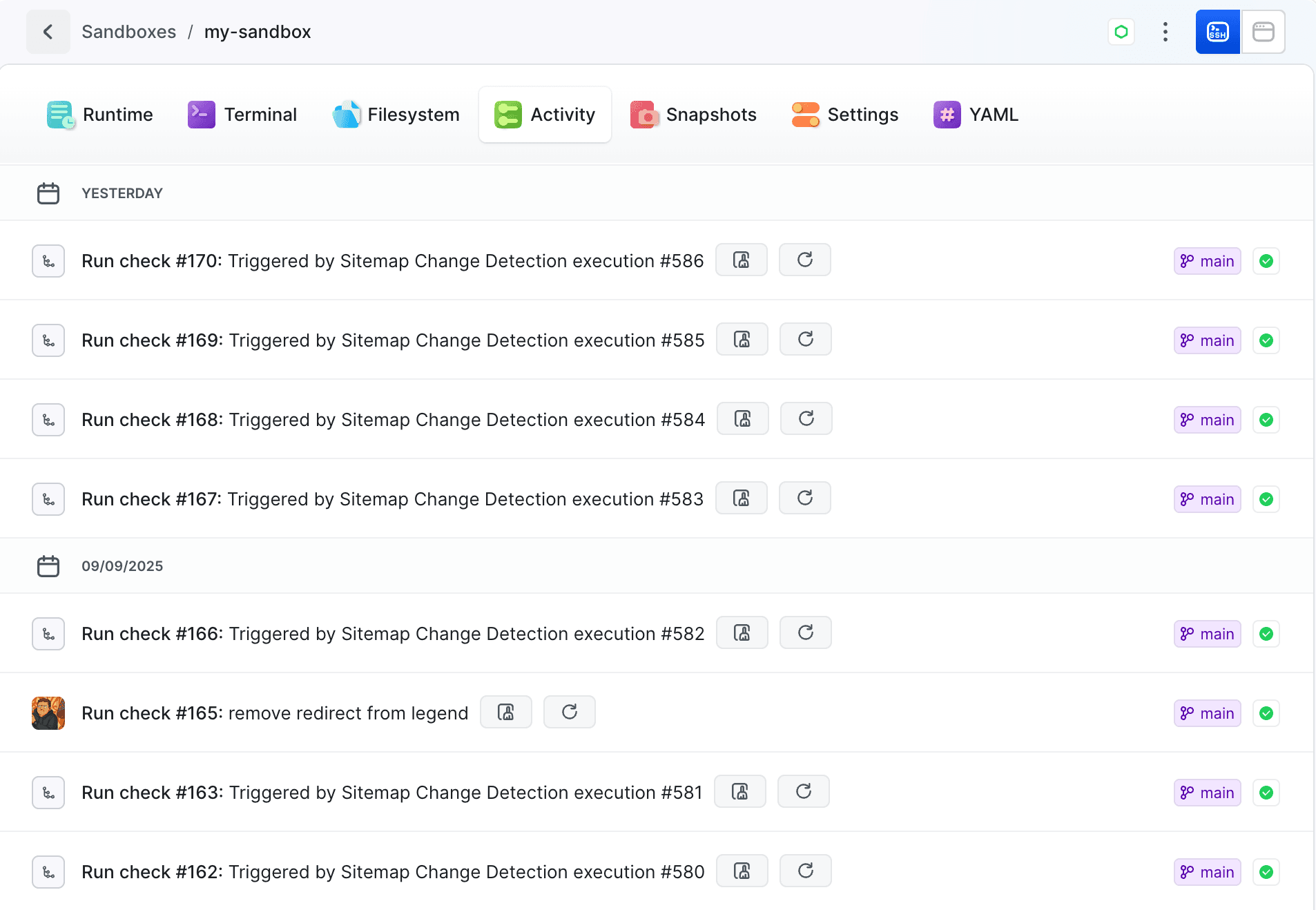This screenshot has width=1316, height=910.
Task: Rerun Run check #170
Action: tap(804, 260)
